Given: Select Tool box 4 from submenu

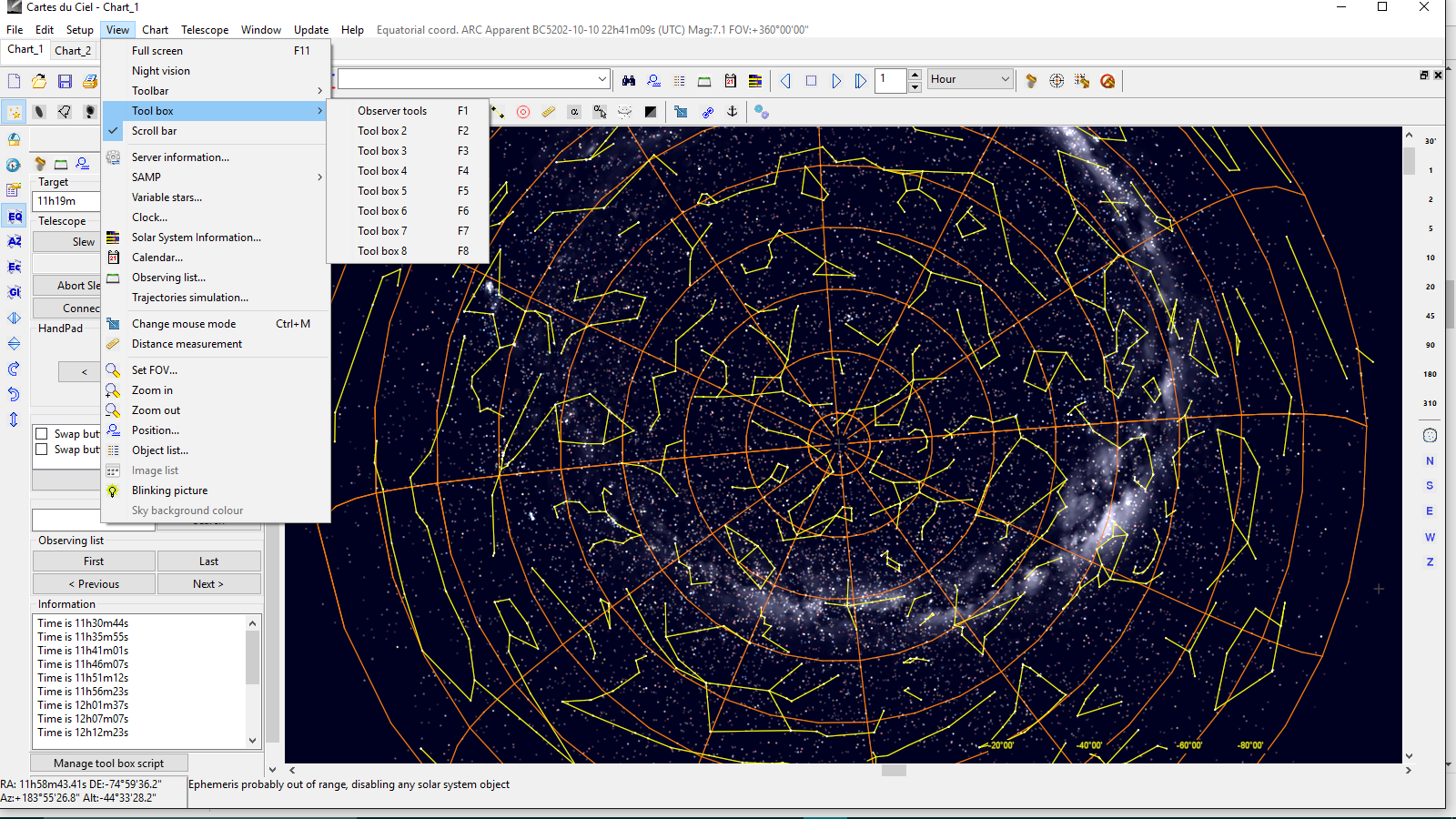Looking at the screenshot, I should click(x=382, y=171).
